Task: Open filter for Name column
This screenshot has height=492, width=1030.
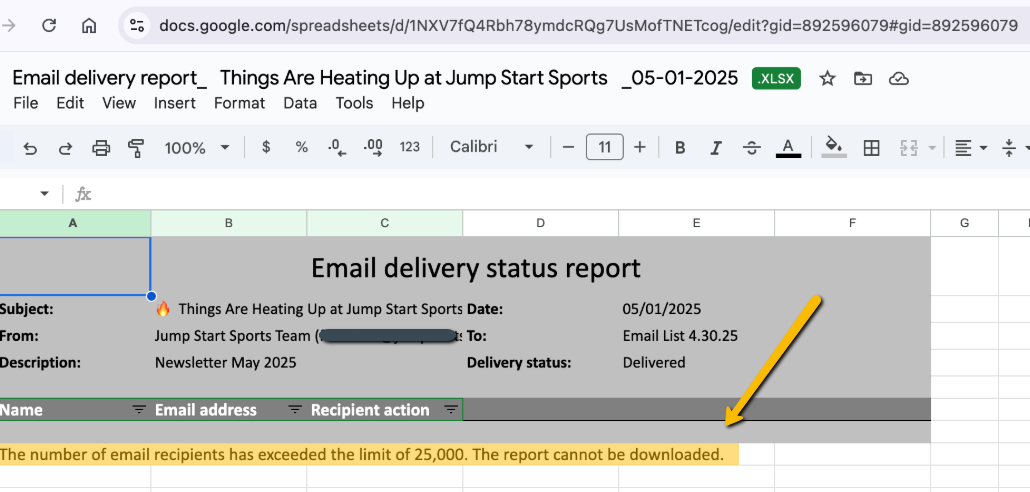Action: (x=139, y=410)
